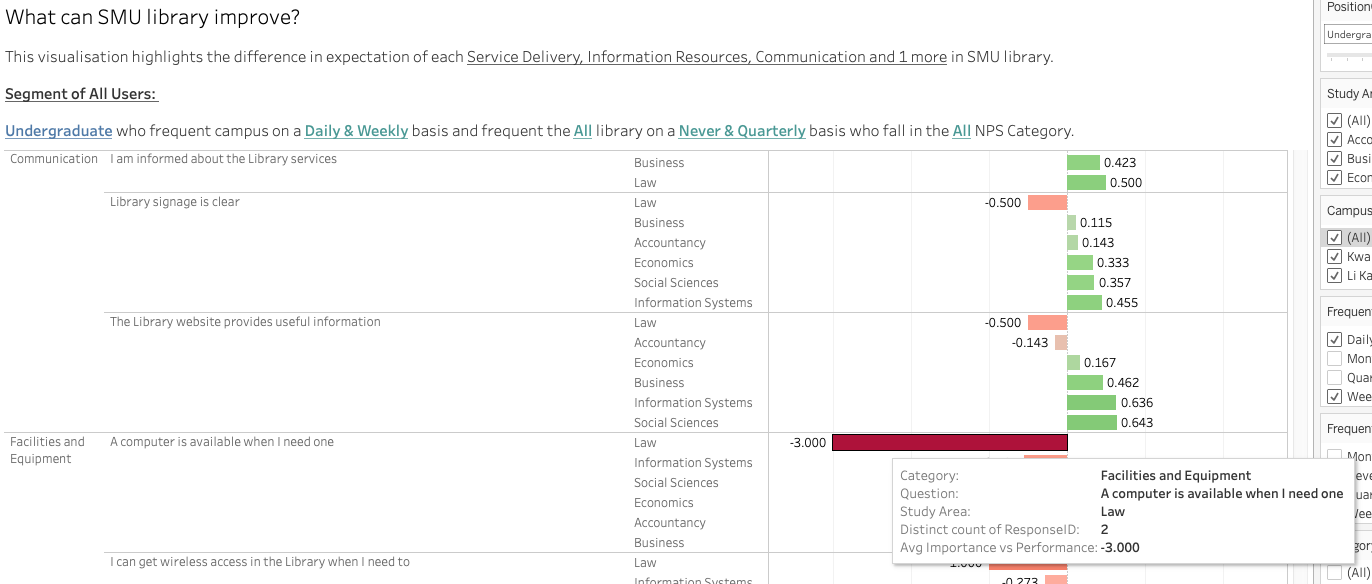Uncheck the Daily frequency checkbox

(1334, 340)
